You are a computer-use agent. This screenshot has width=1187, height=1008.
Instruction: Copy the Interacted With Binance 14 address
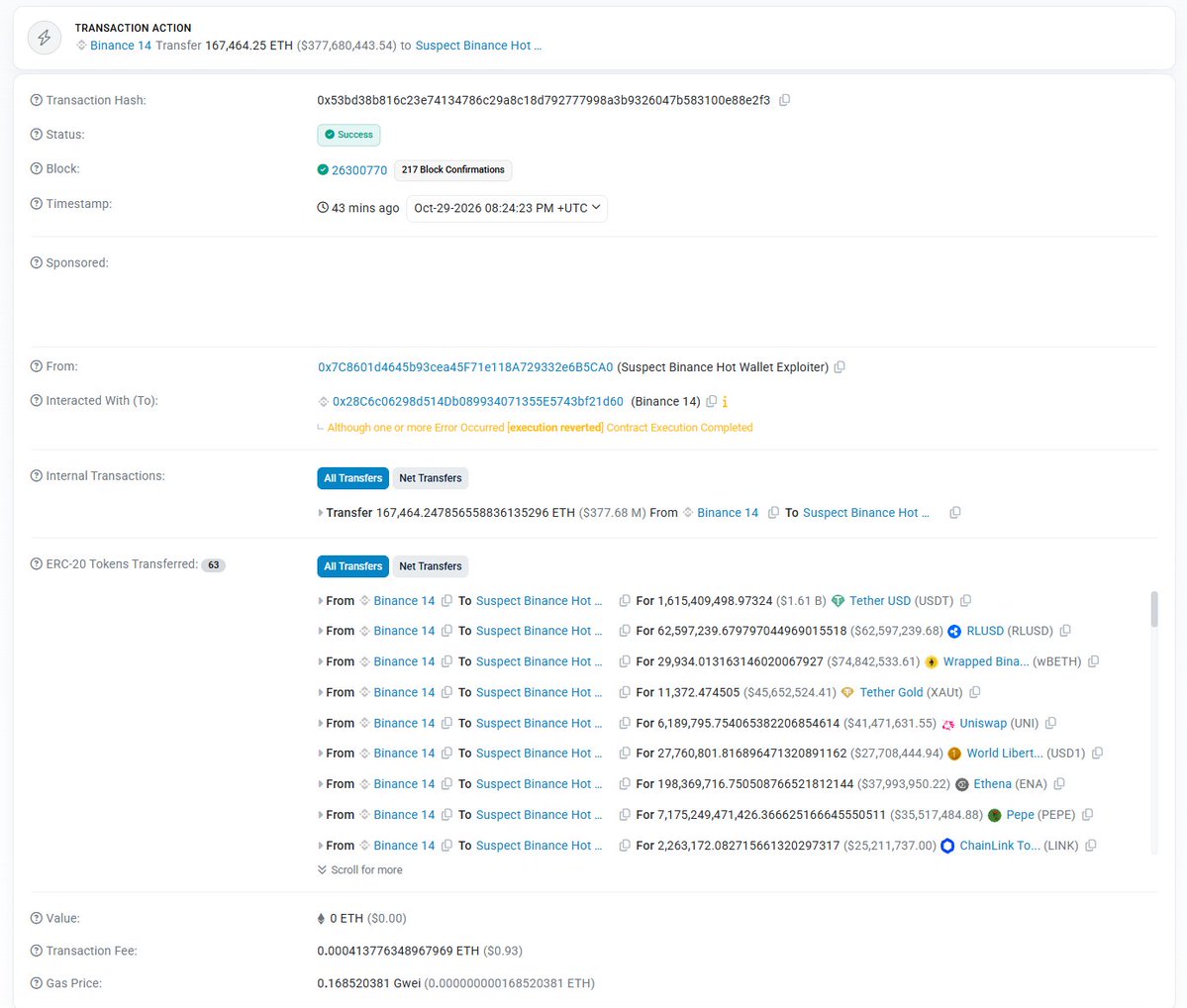click(712, 401)
